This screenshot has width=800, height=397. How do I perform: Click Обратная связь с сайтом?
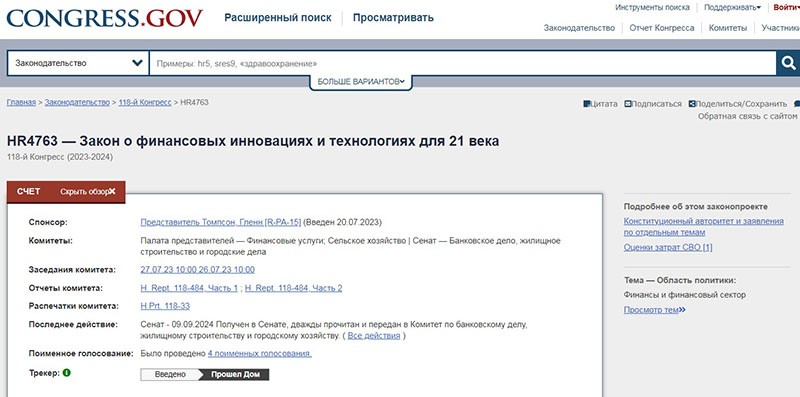[747, 116]
